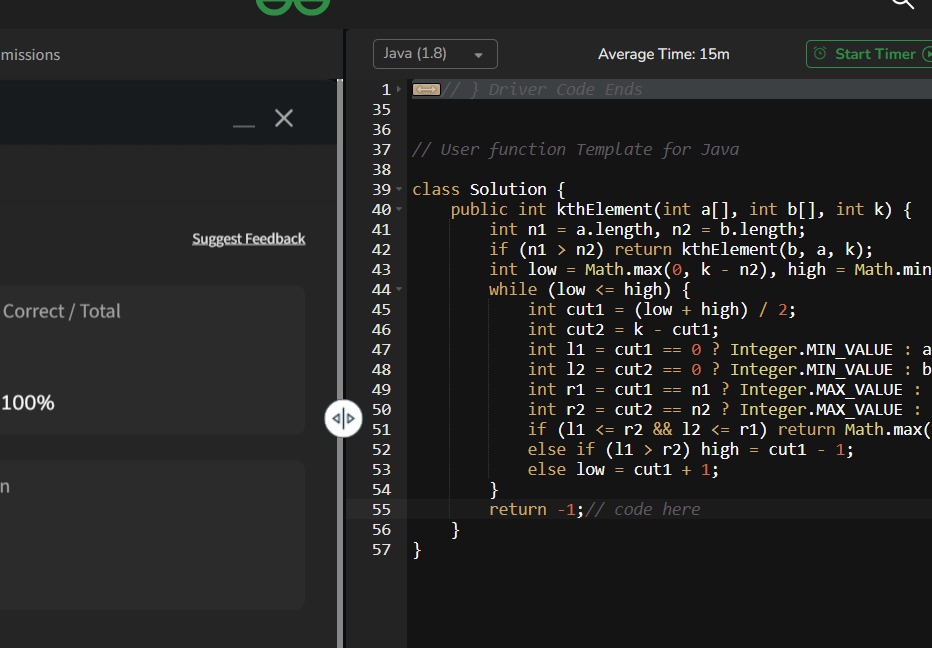The image size is (932, 648).
Task: Click the 'else if (l1 > r2)' line
Action: click(x=691, y=449)
